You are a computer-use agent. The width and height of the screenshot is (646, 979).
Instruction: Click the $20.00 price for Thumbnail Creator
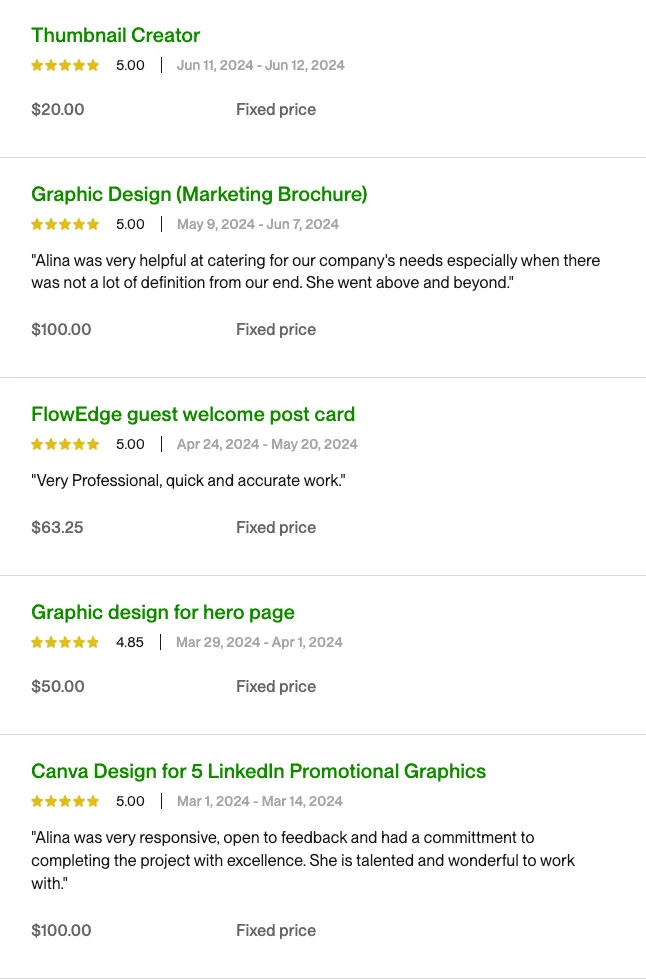click(x=58, y=109)
